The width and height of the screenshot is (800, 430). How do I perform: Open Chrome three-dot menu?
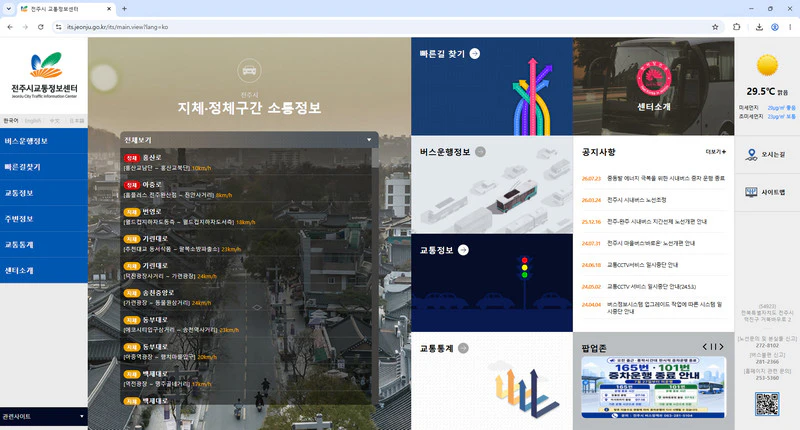tap(790, 27)
